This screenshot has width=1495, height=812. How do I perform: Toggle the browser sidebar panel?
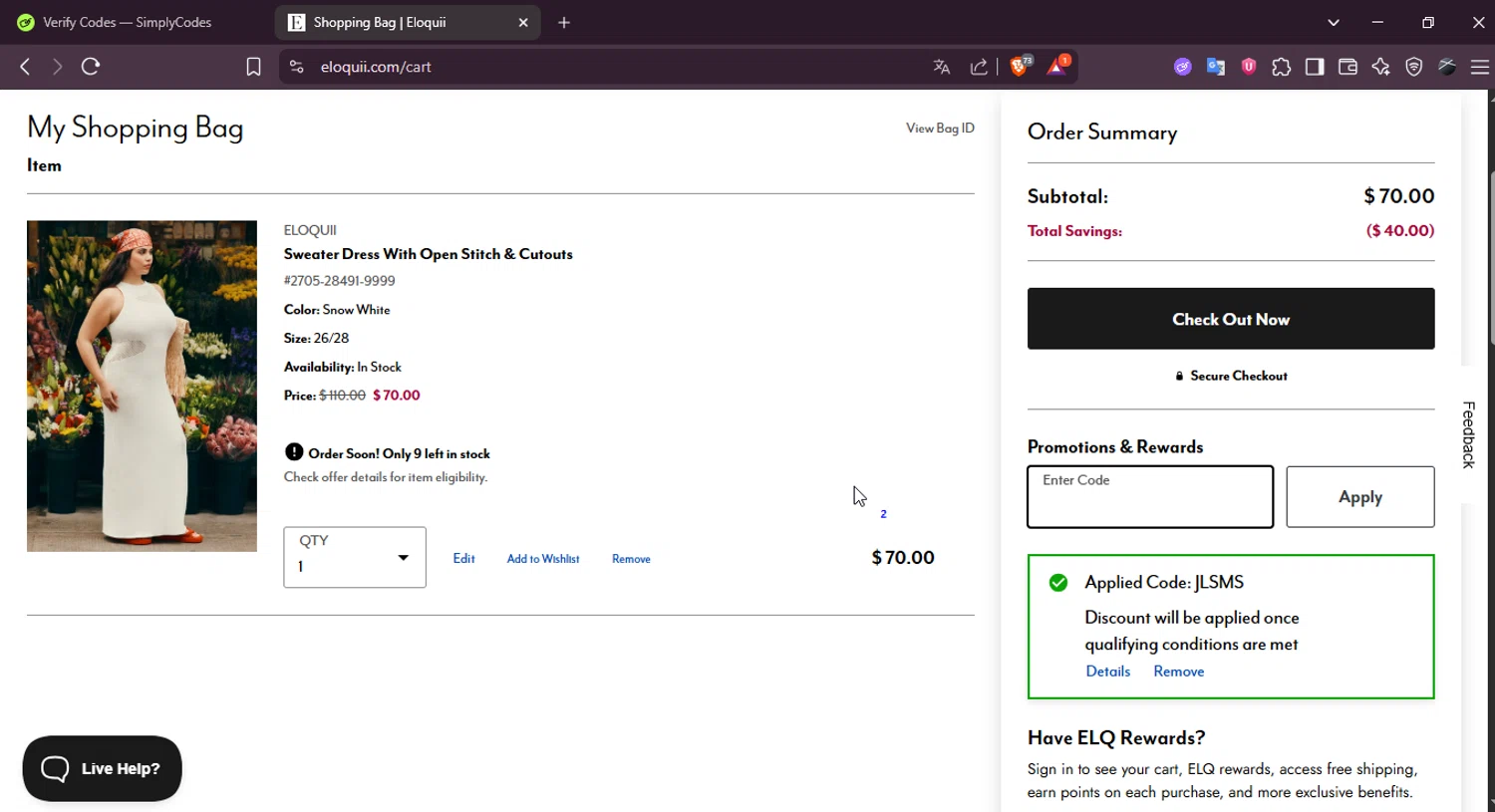(1315, 67)
